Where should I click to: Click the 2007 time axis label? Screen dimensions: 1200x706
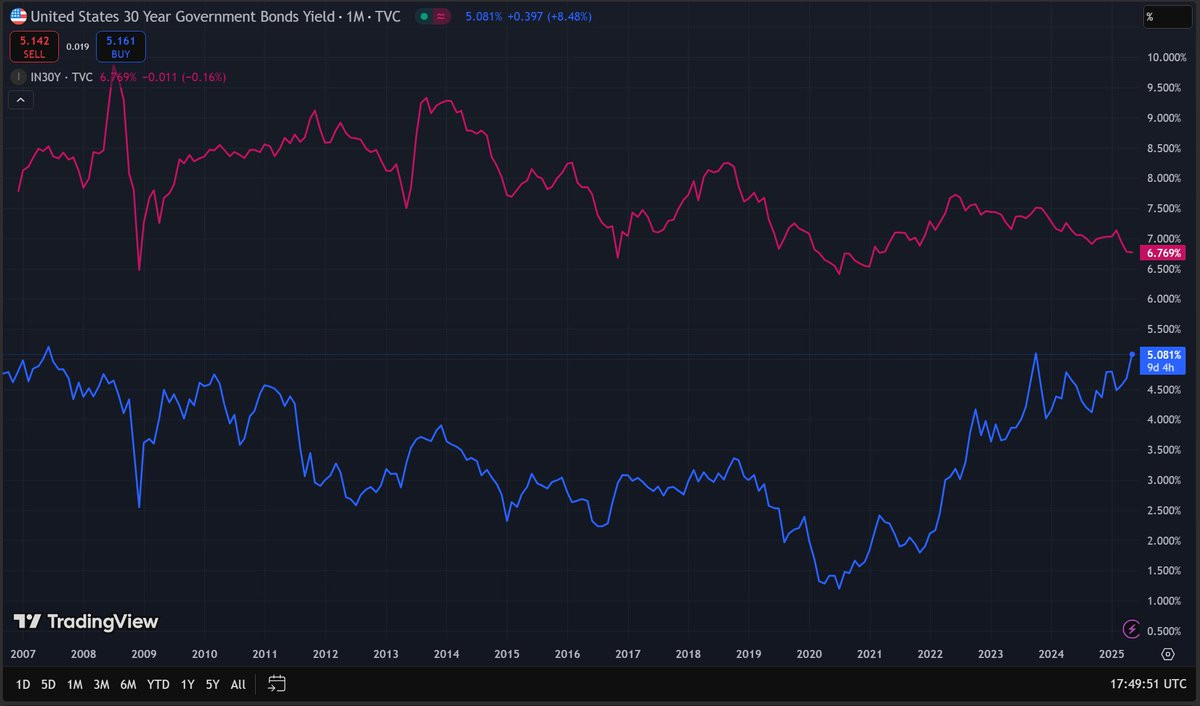pos(23,654)
